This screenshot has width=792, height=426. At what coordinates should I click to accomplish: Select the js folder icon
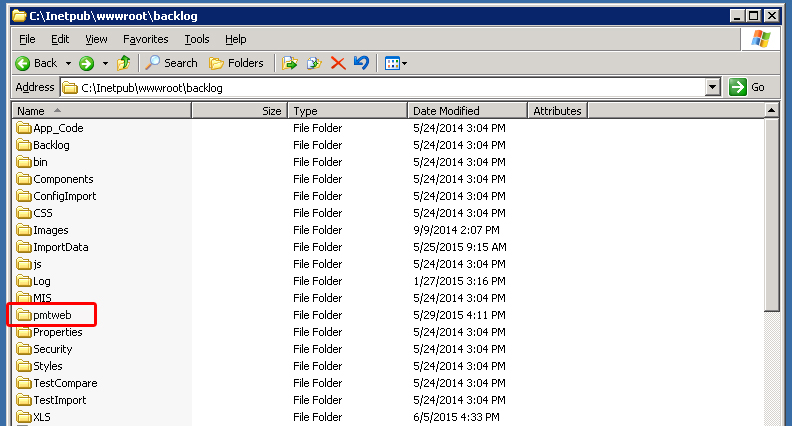point(24,264)
